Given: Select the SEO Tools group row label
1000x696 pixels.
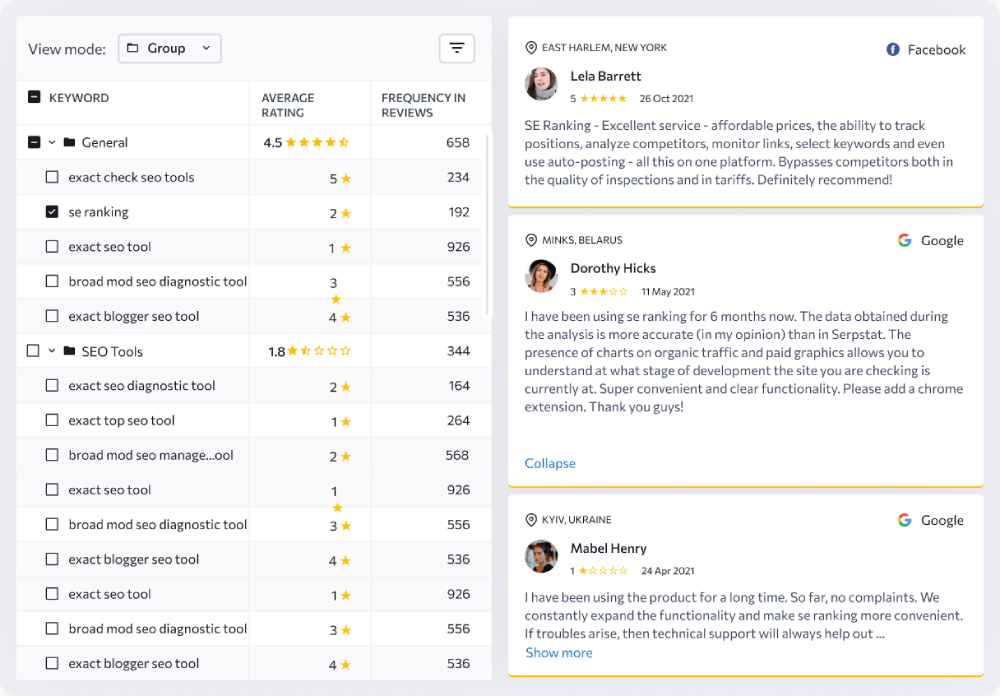Looking at the screenshot, I should (x=112, y=352).
